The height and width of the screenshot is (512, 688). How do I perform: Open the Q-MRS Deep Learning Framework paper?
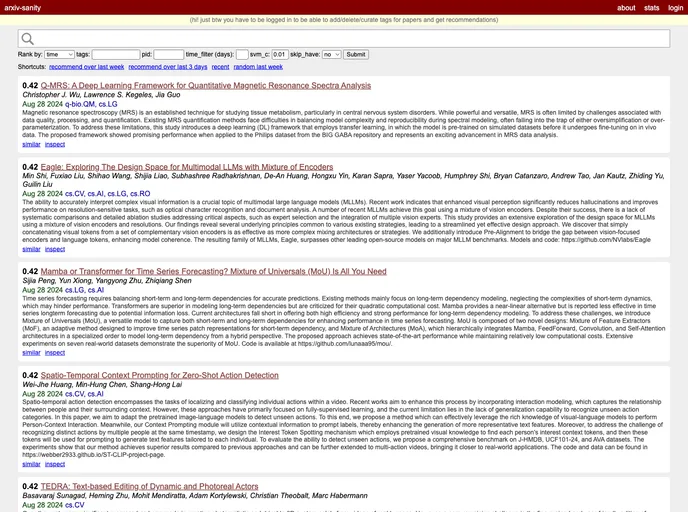(x=206, y=86)
